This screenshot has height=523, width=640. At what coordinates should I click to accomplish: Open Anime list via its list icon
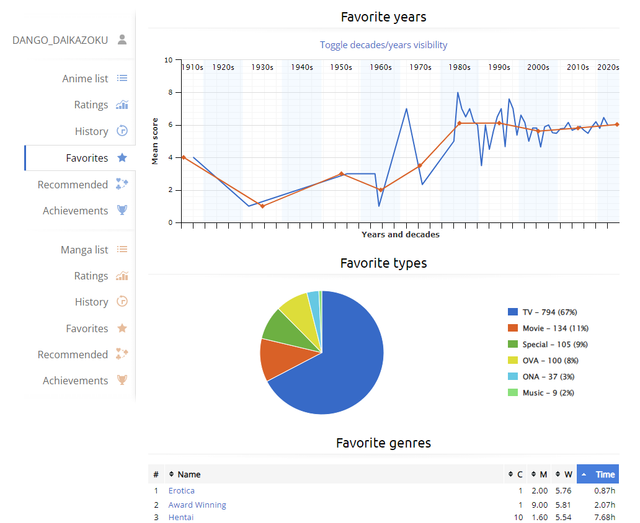click(122, 78)
